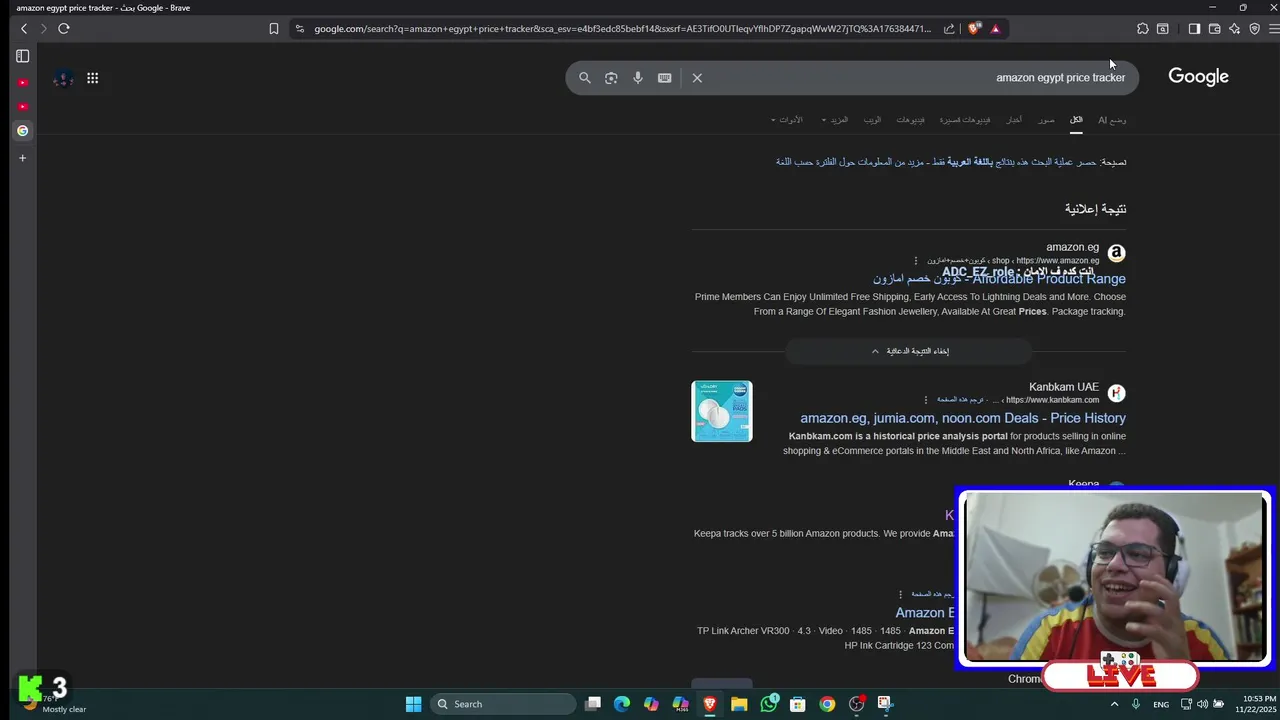The image size is (1280, 720).
Task: Switch to the Videos (فيديوهات) tab
Action: pyautogui.click(x=910, y=120)
